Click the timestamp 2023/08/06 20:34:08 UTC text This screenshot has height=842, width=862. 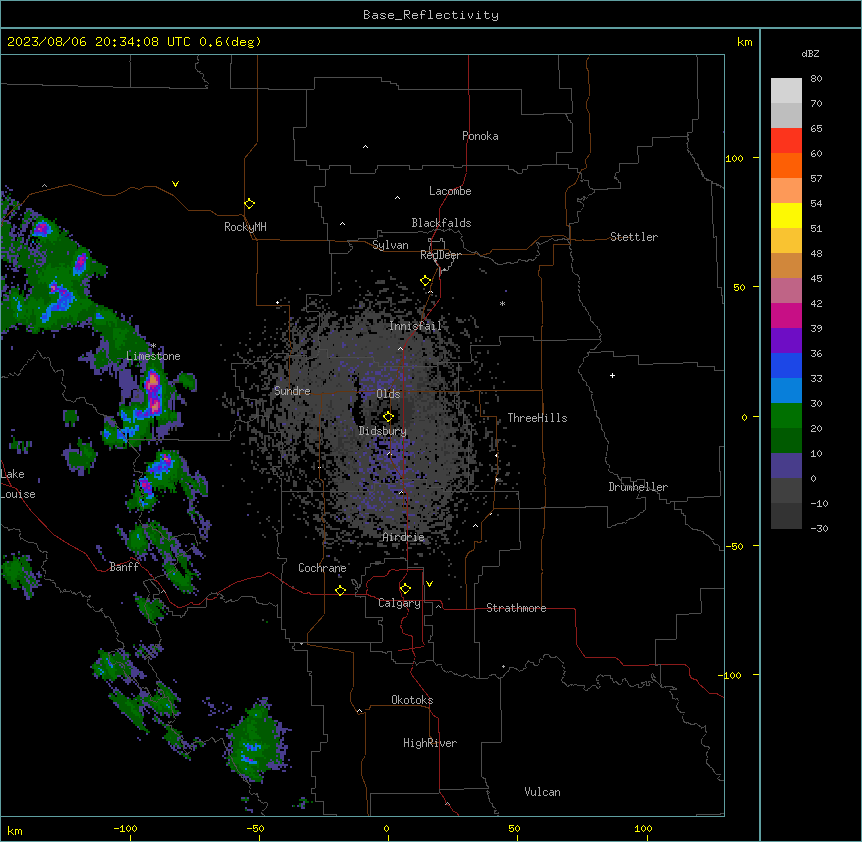[99, 42]
